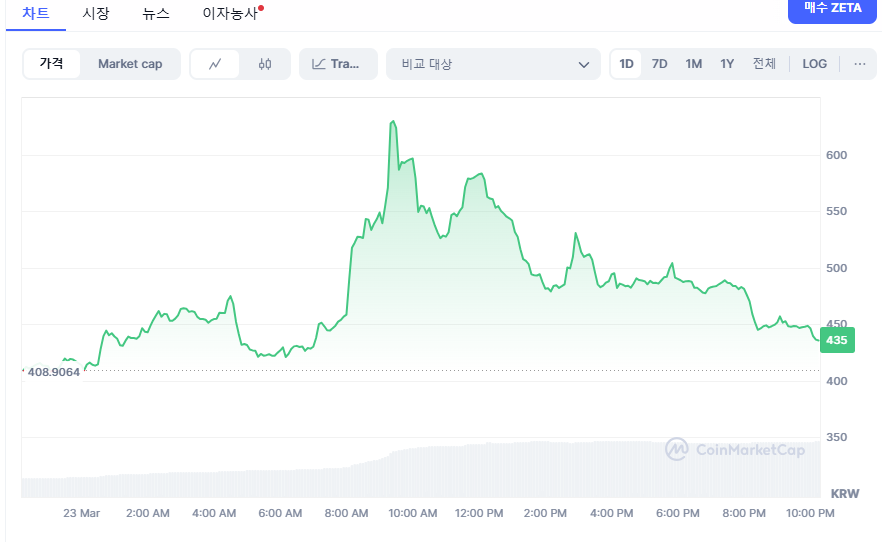882x542 pixels.
Task: Select the Market cap toggle
Action: tap(130, 64)
